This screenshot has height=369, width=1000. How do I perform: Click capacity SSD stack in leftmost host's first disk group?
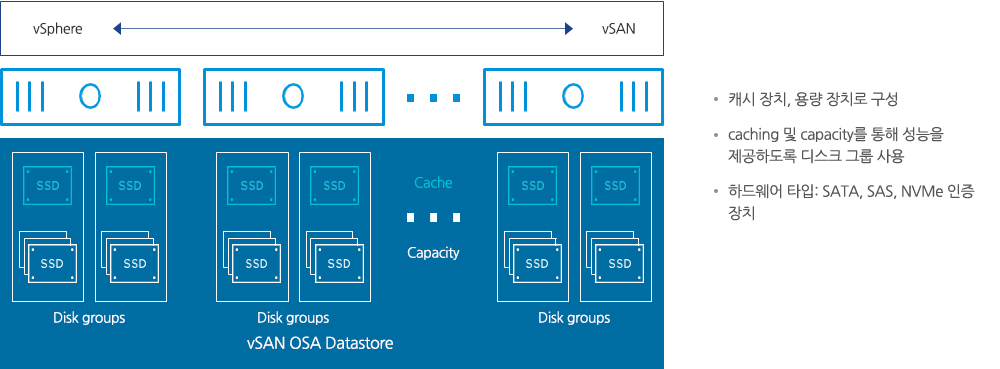[x=48, y=257]
